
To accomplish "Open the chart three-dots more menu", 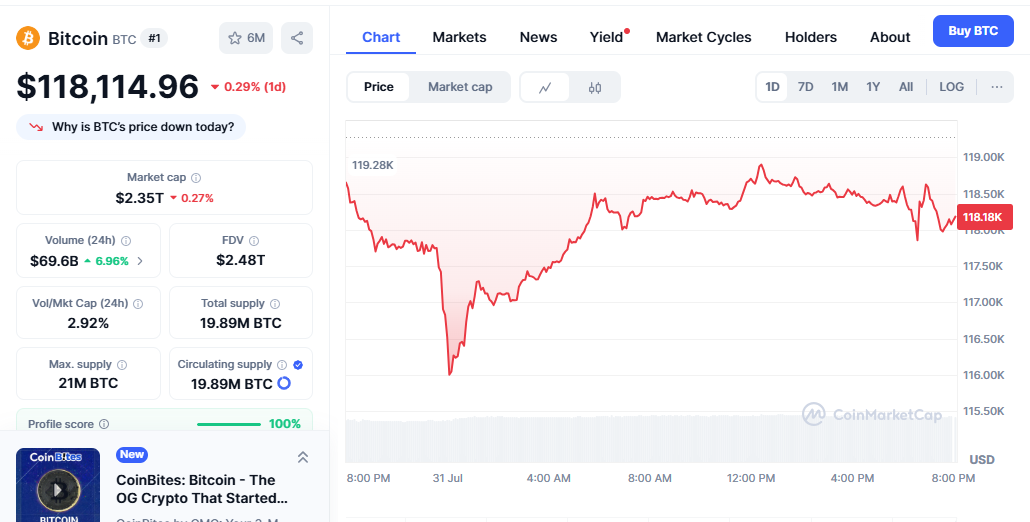I will (x=996, y=87).
